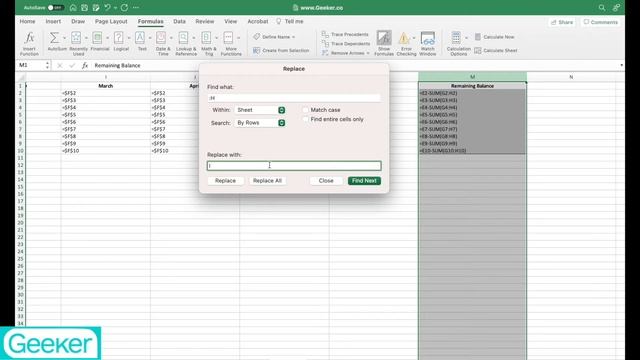The height and width of the screenshot is (360, 640).
Task: Click the Replace All button
Action: pyautogui.click(x=267, y=180)
